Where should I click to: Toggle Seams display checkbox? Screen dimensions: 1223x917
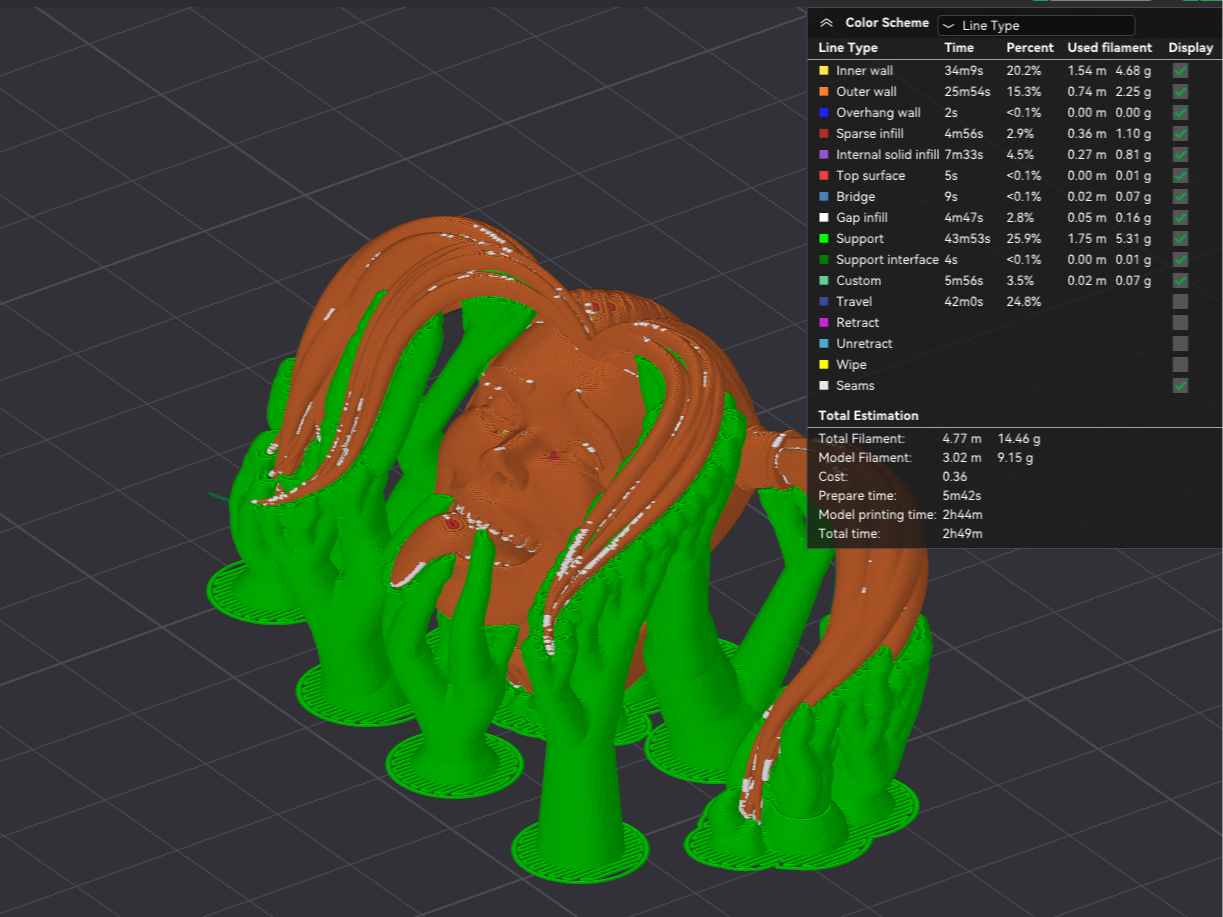coord(1180,385)
